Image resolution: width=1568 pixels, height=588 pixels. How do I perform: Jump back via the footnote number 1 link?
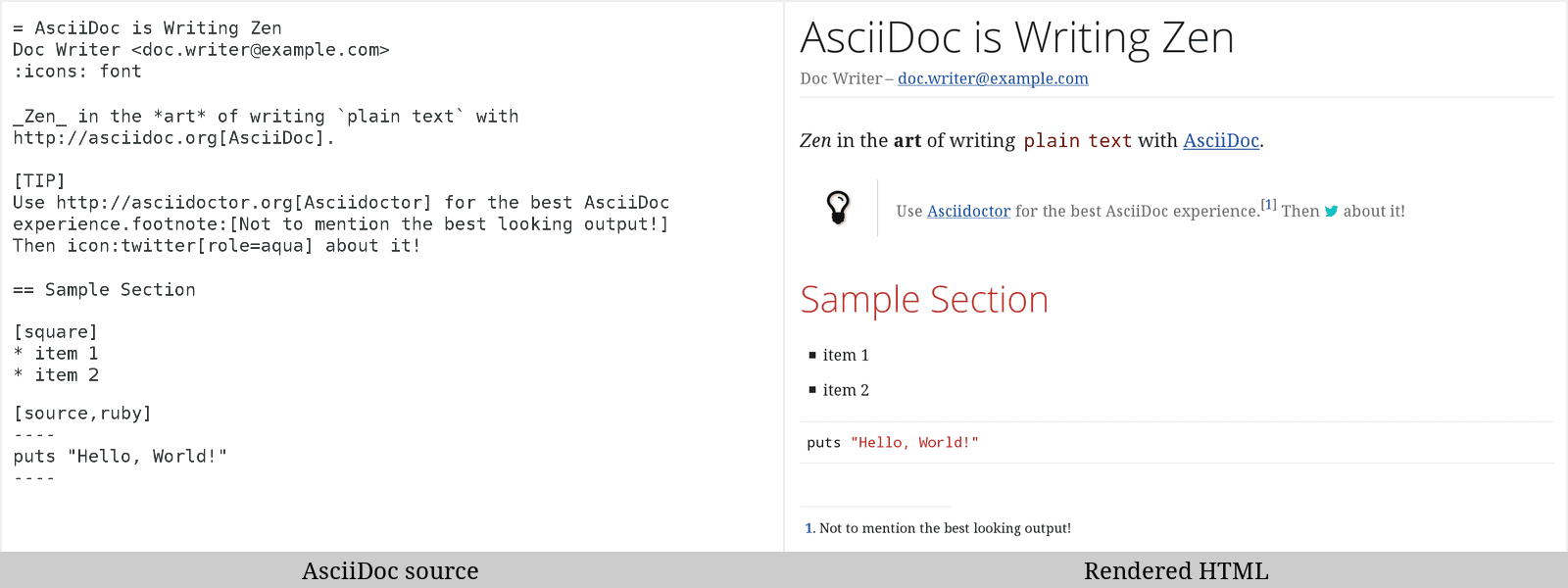809,528
